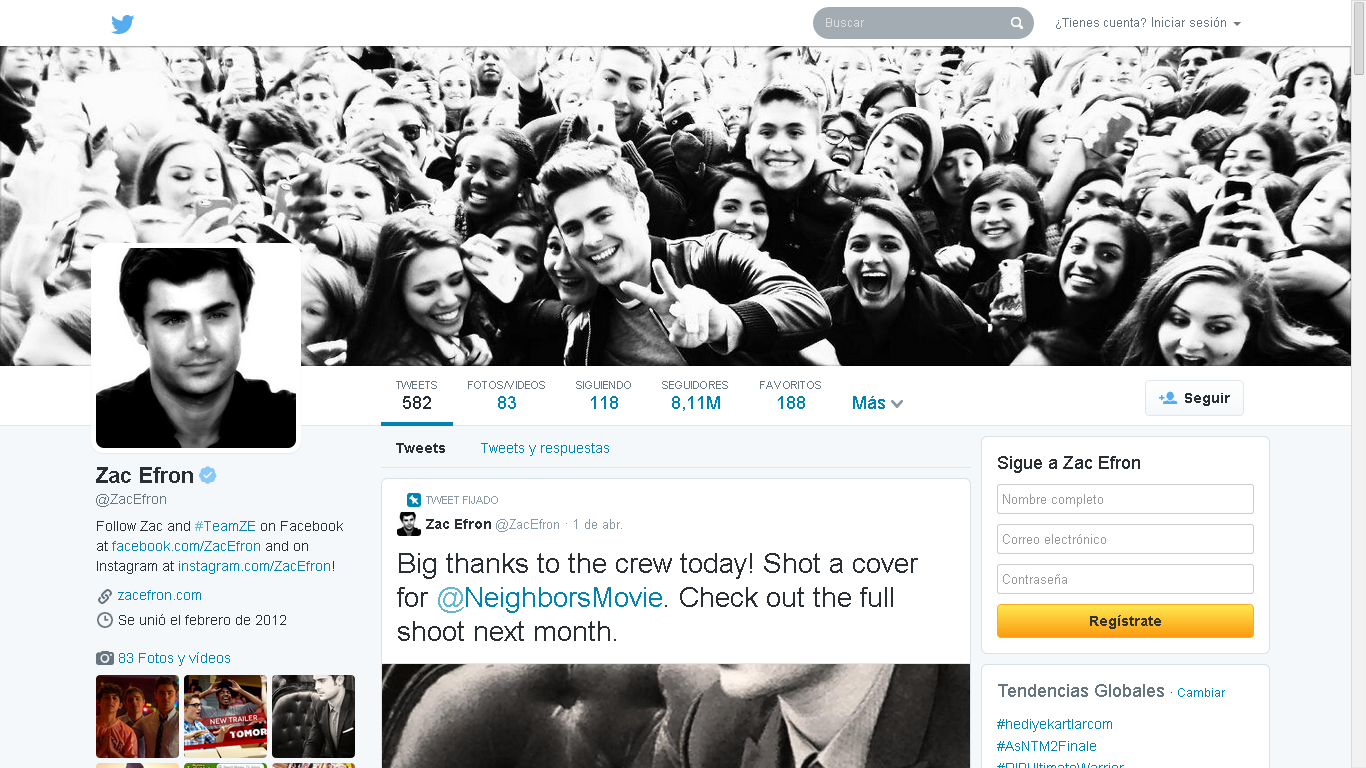The height and width of the screenshot is (768, 1366).
Task: Open the Iniciar sesión dropdown
Action: (1148, 23)
